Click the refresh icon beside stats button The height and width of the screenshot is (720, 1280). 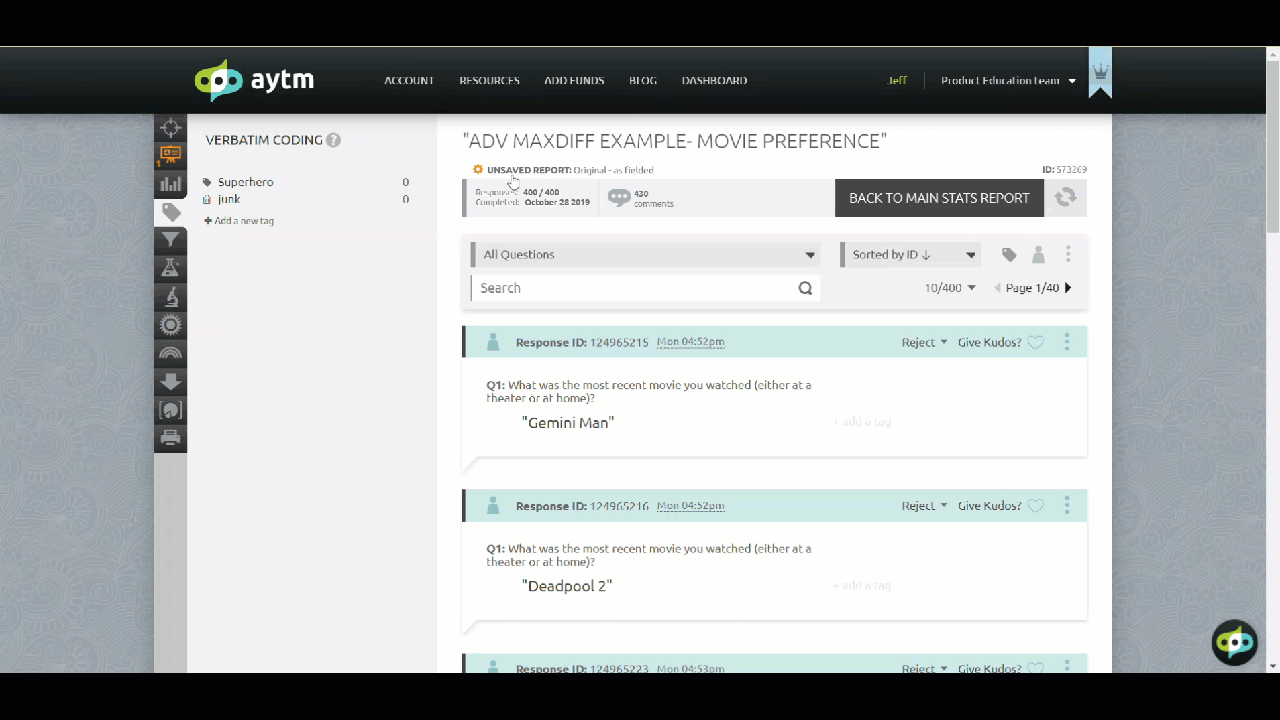(x=1066, y=198)
